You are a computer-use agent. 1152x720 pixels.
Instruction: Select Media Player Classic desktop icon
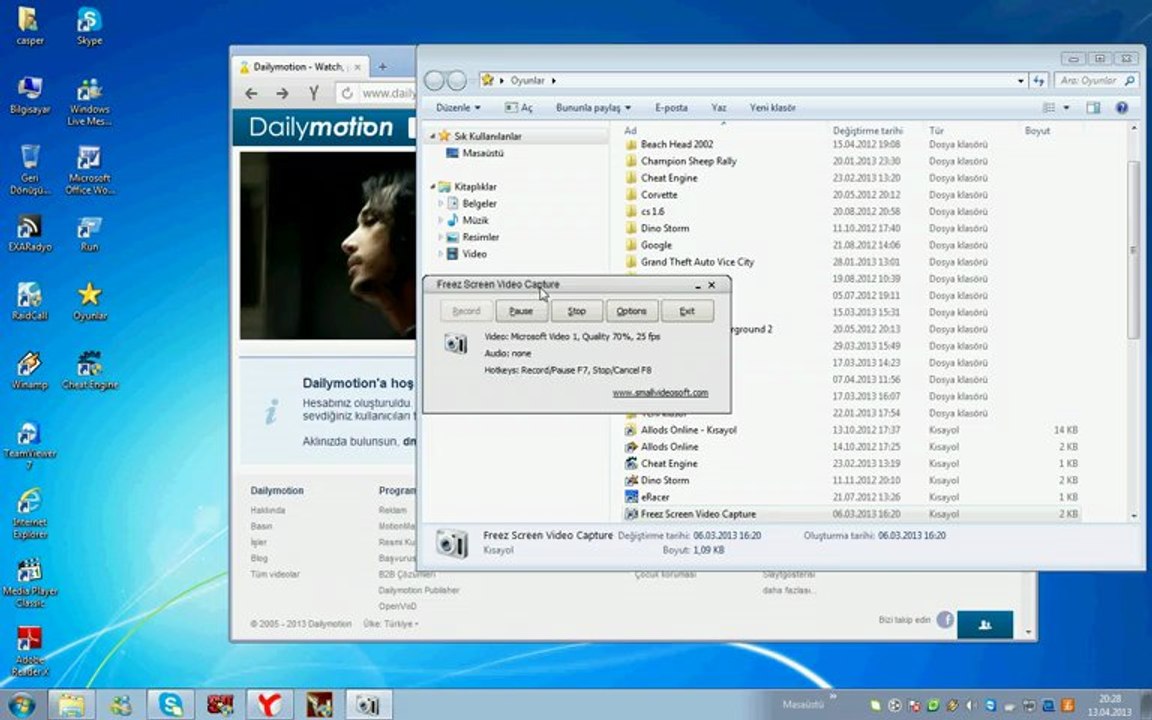[x=30, y=582]
